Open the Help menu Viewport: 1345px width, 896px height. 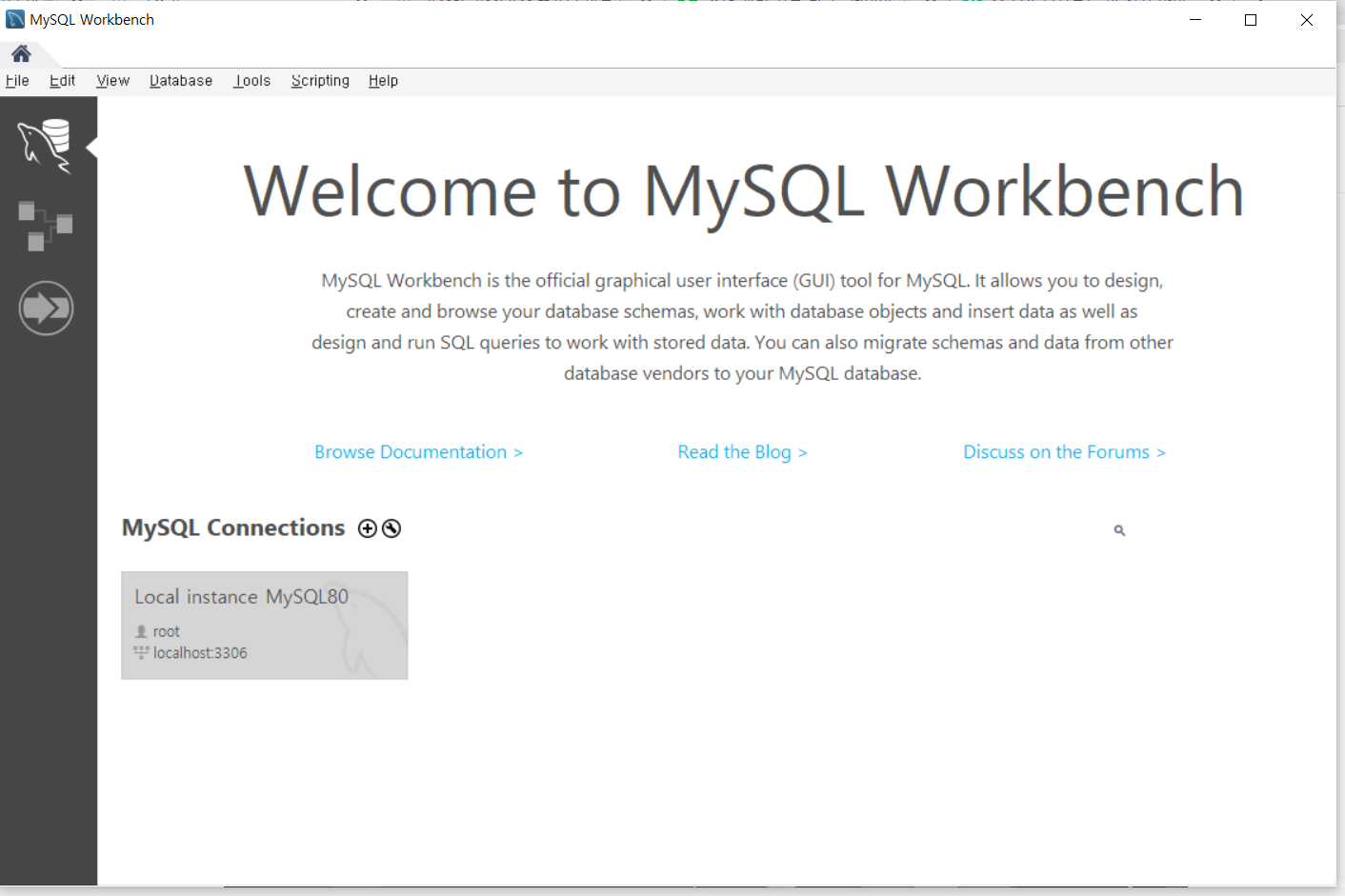tap(383, 81)
